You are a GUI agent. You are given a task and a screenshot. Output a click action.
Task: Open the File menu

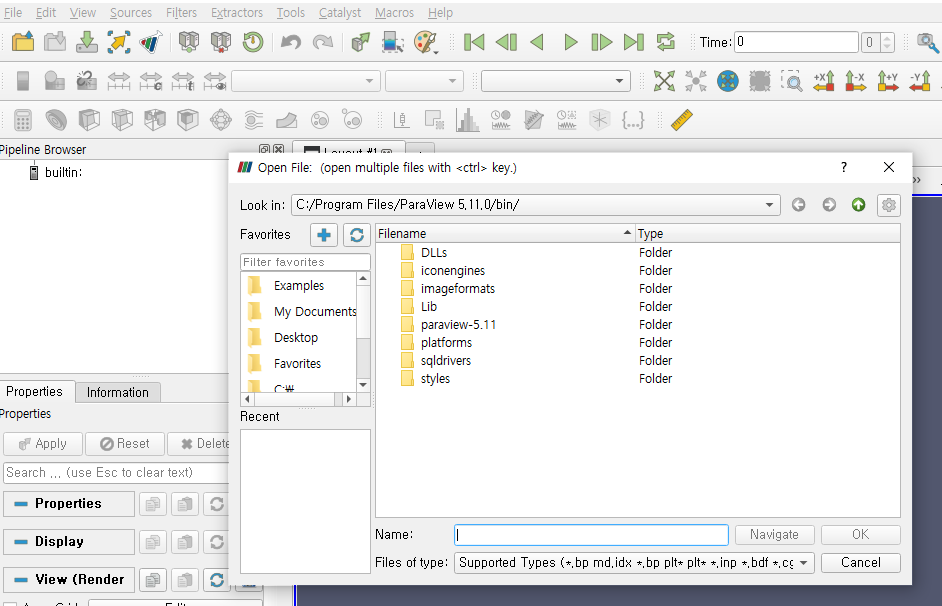point(13,13)
